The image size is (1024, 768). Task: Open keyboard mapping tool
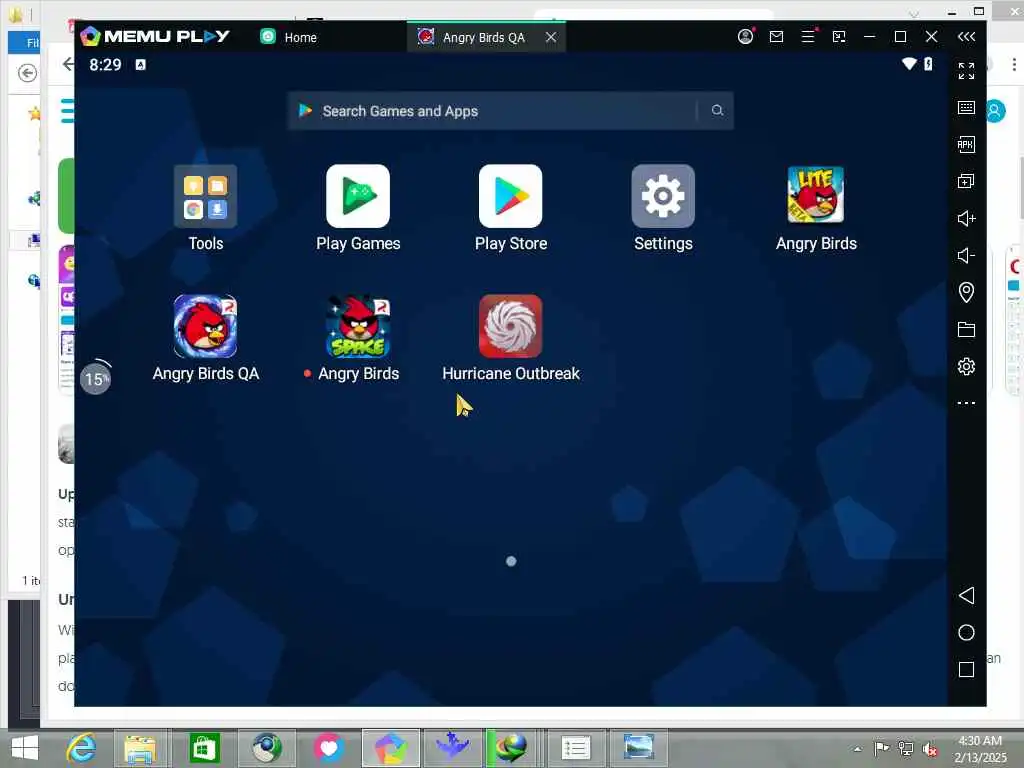967,108
